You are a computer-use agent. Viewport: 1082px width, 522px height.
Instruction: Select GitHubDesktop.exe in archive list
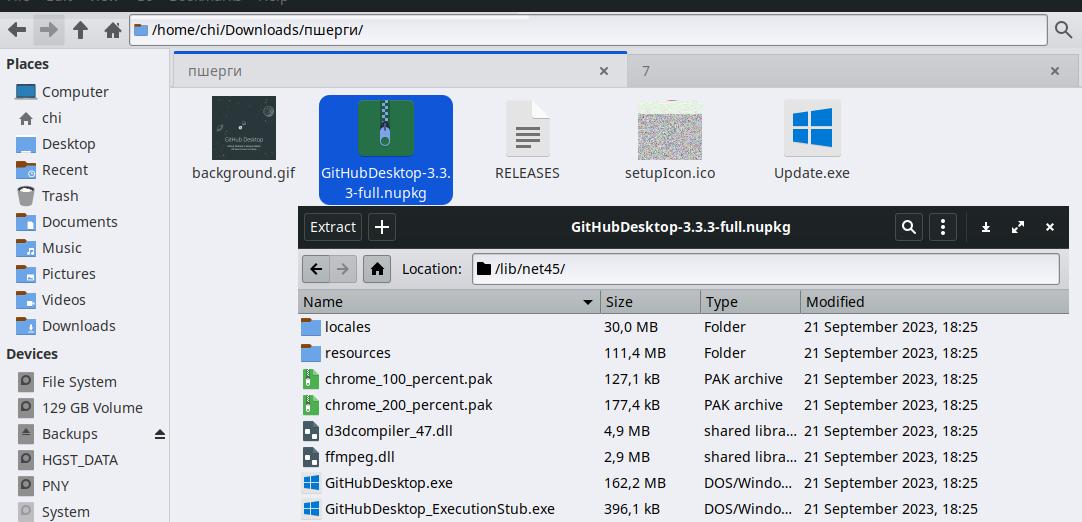pos(683,483)
